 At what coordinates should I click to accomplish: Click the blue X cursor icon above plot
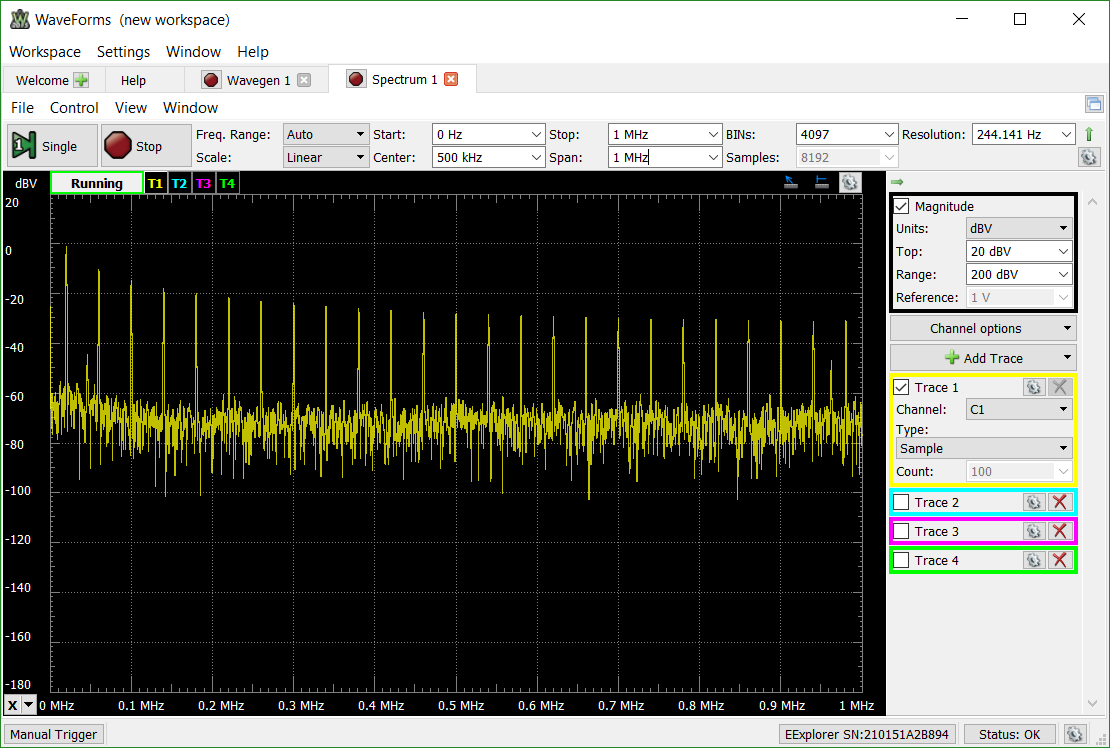click(791, 183)
